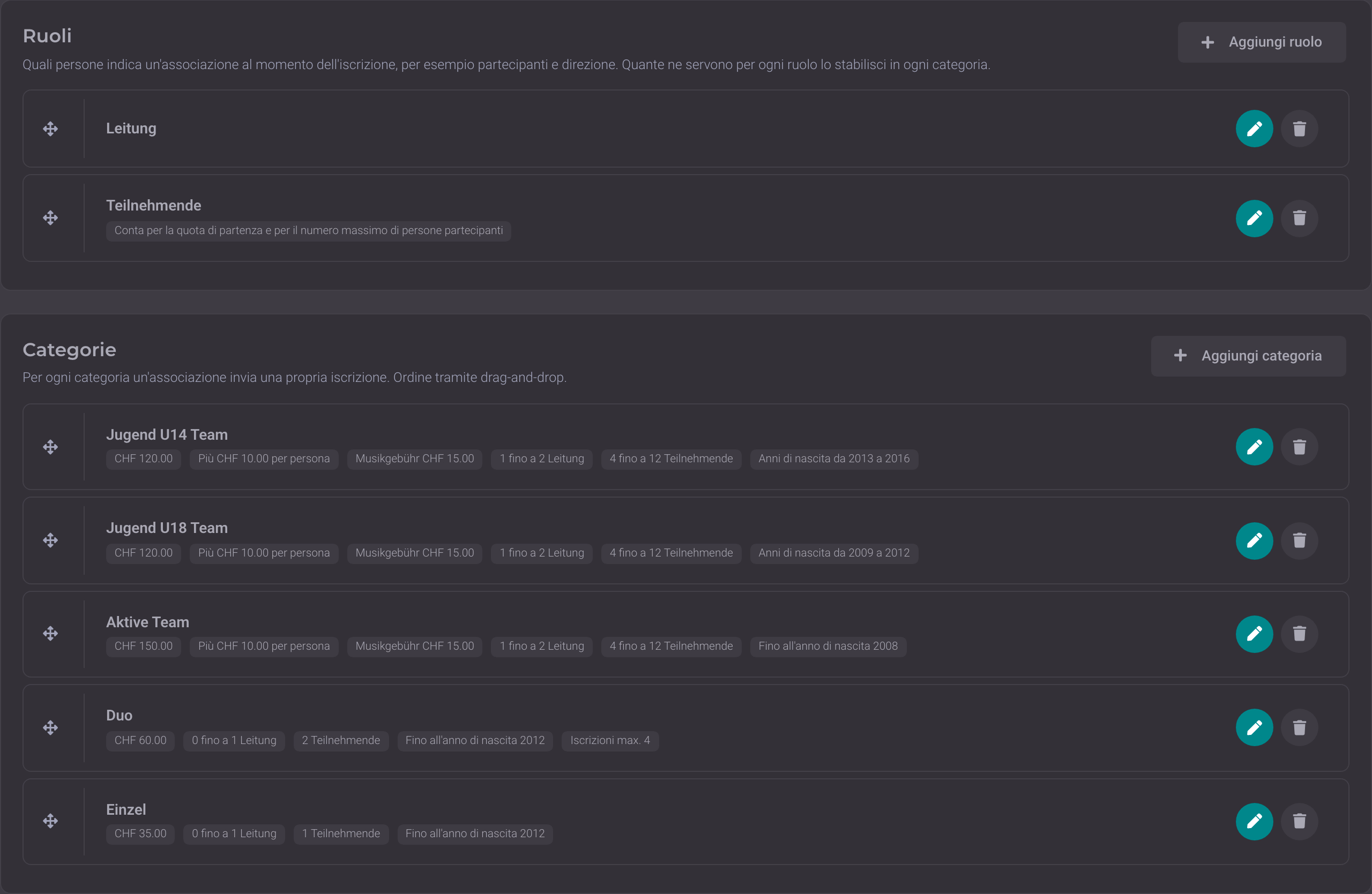This screenshot has width=1372, height=894.
Task: Click 'Anni di nascita da 2009 a 2012' tag
Action: (833, 553)
